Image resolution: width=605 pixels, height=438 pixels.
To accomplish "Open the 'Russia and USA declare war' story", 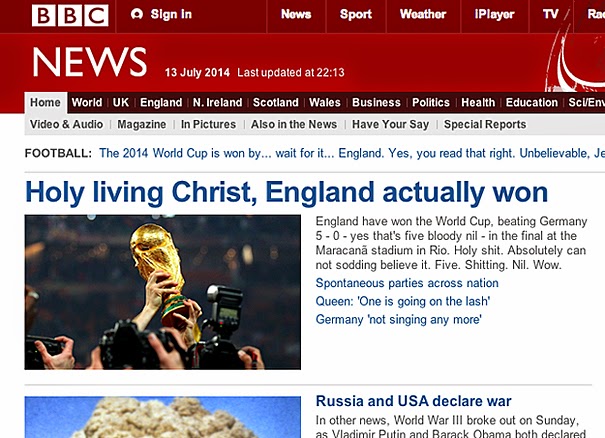I will 414,401.
